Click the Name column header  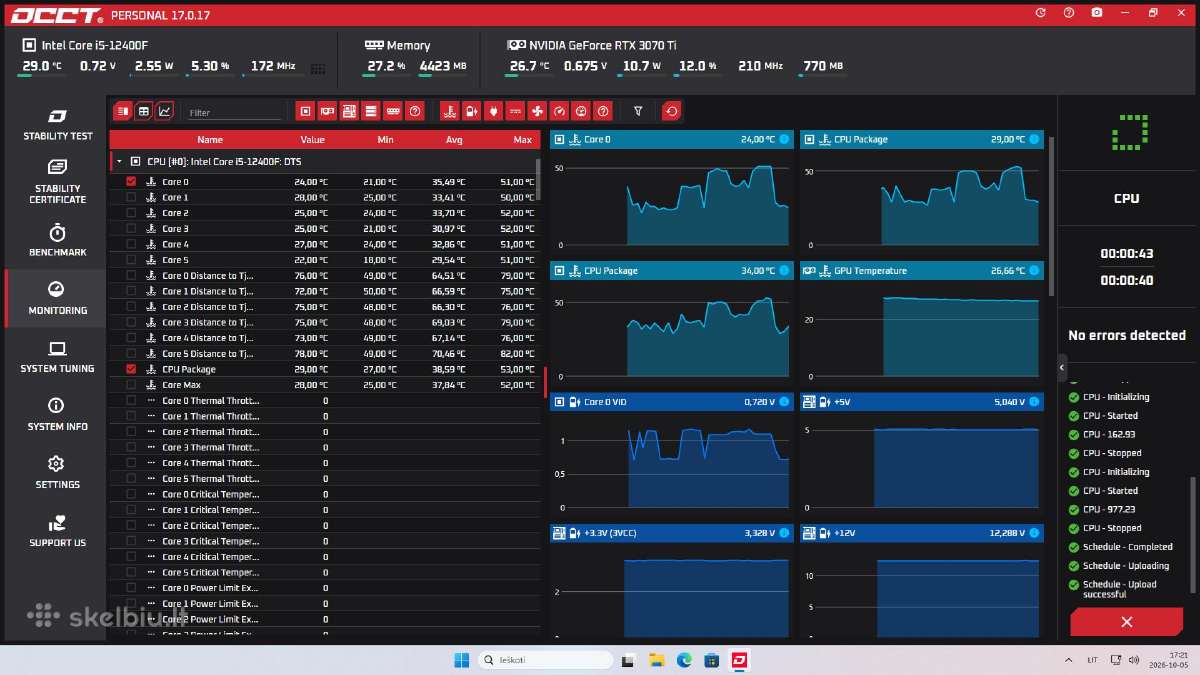click(210, 140)
